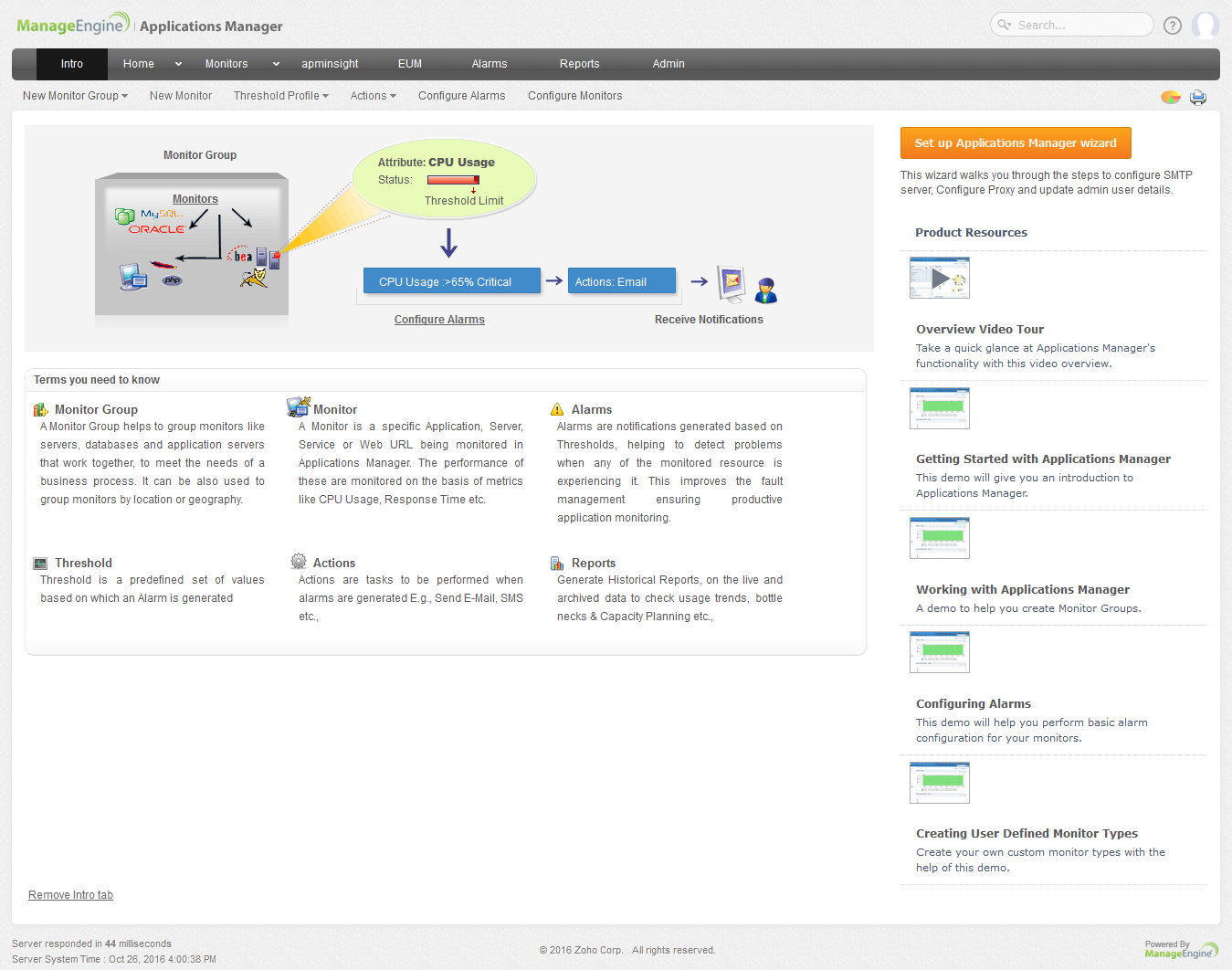This screenshot has height=970, width=1232.
Task: Click the "Threshold Limit" label
Action: [x=464, y=201]
